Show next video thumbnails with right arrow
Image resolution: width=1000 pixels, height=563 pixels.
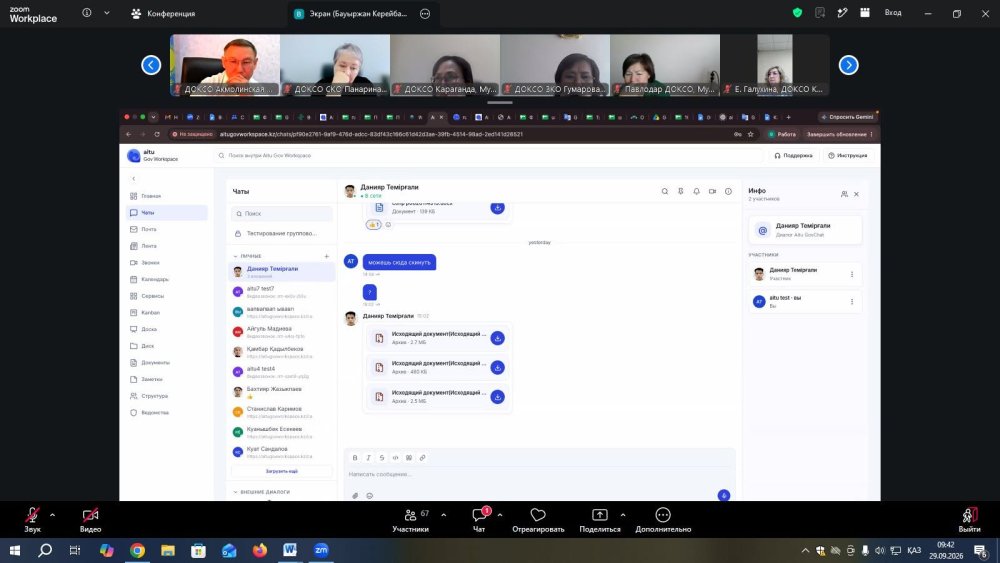pyautogui.click(x=848, y=65)
